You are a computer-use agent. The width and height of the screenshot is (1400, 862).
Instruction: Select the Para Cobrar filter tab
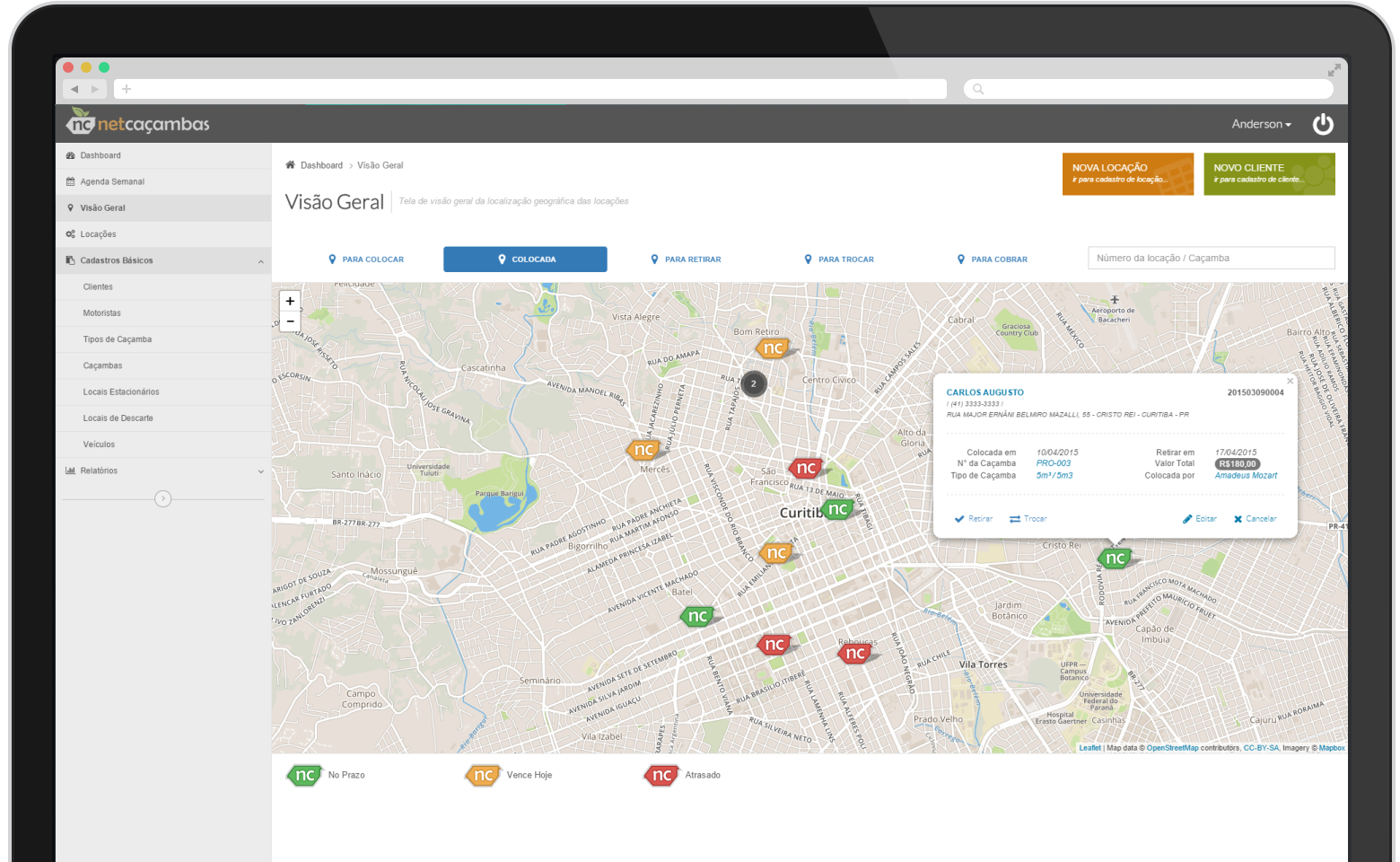tap(993, 259)
